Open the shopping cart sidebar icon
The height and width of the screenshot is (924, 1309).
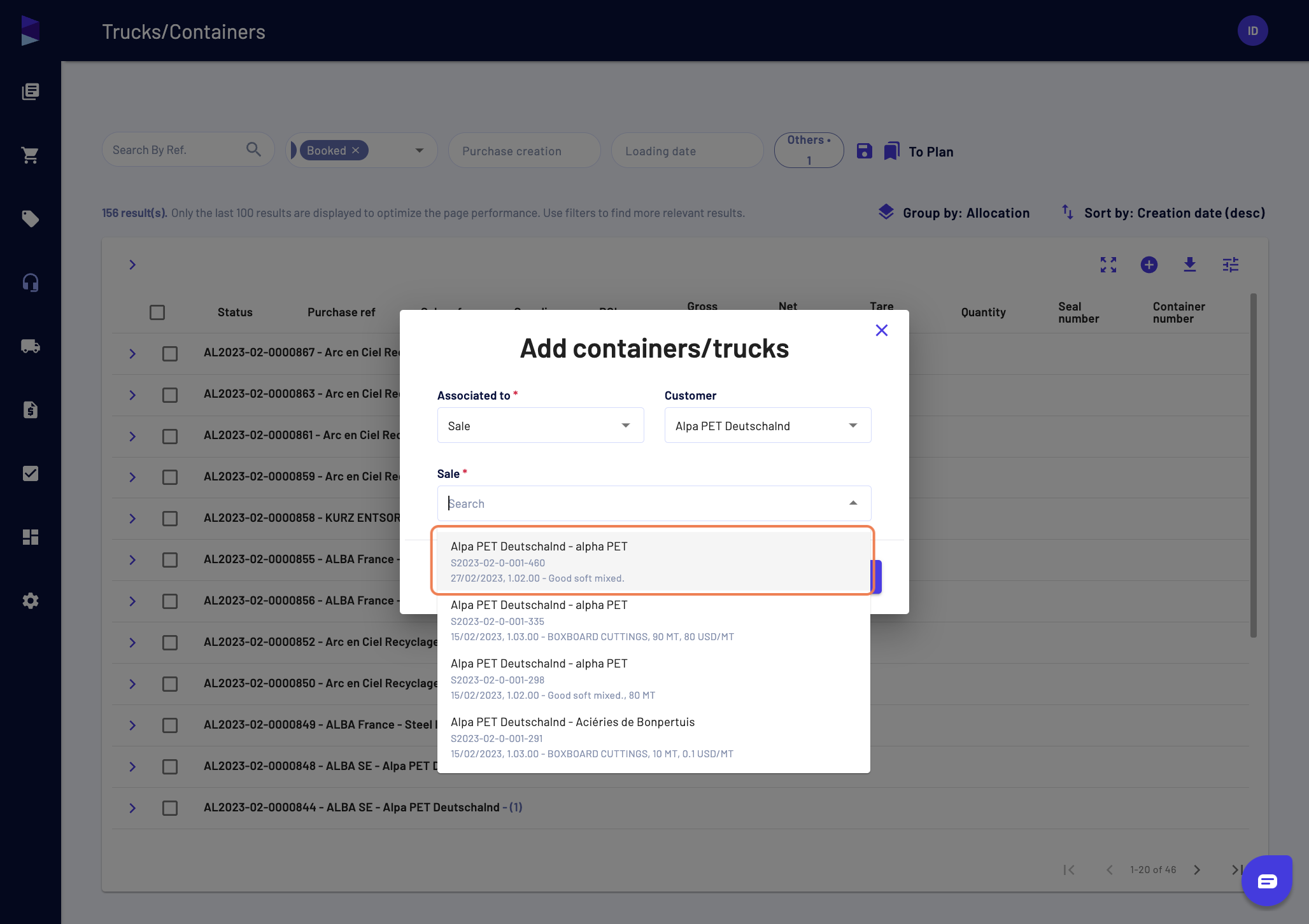(31, 155)
